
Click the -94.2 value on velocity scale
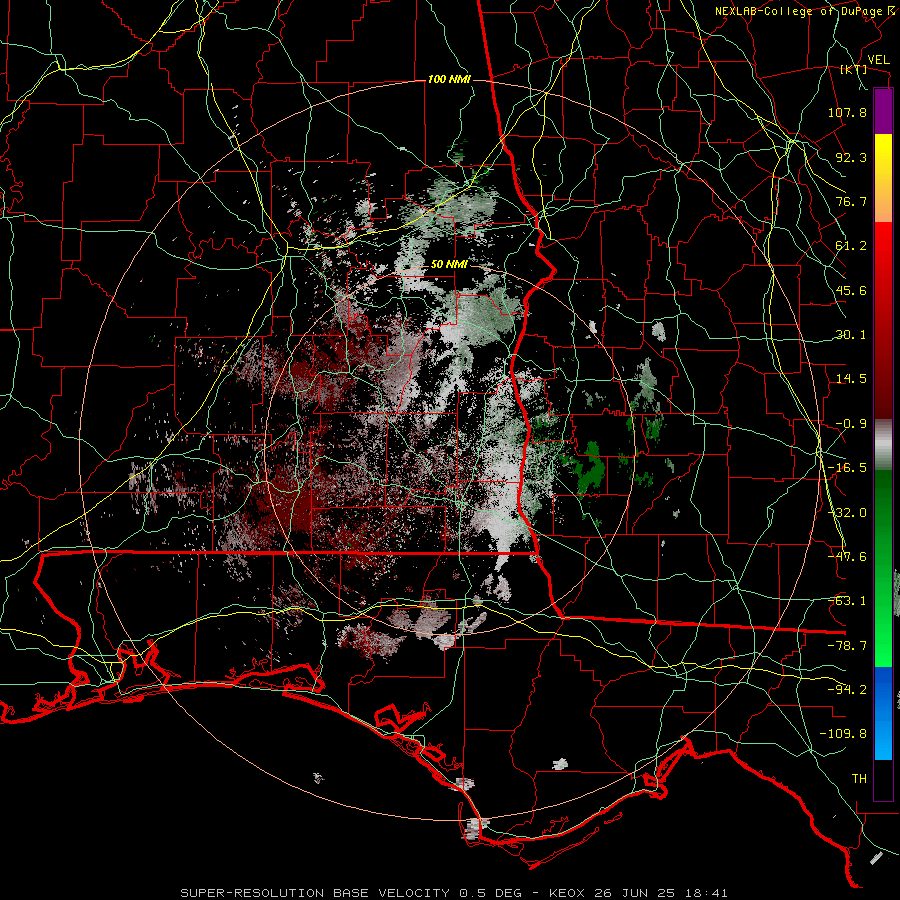click(x=847, y=690)
